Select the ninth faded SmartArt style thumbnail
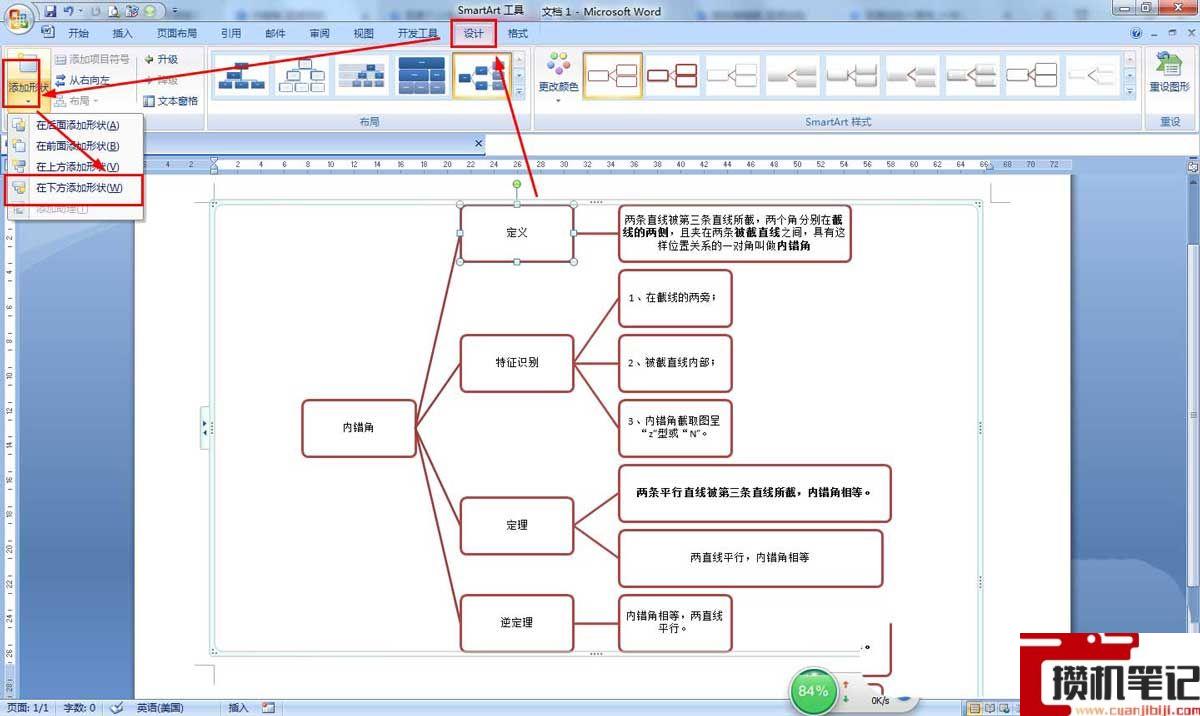Image resolution: width=1200 pixels, height=716 pixels. click(1092, 75)
